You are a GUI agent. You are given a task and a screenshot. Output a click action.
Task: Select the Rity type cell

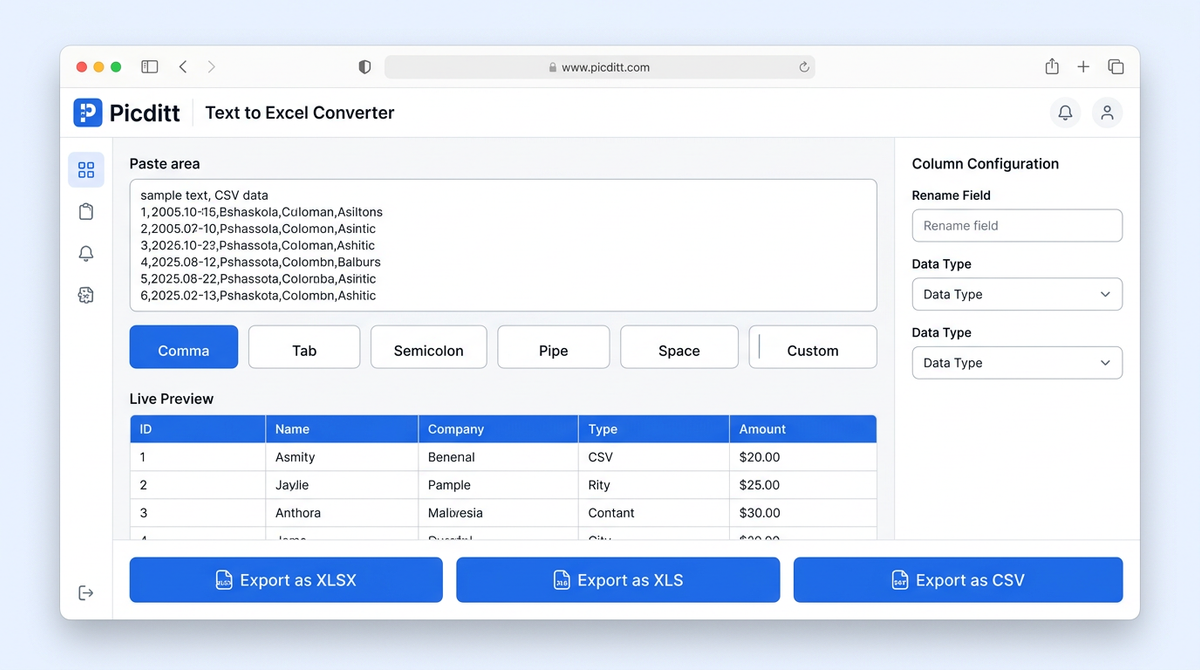tap(654, 485)
